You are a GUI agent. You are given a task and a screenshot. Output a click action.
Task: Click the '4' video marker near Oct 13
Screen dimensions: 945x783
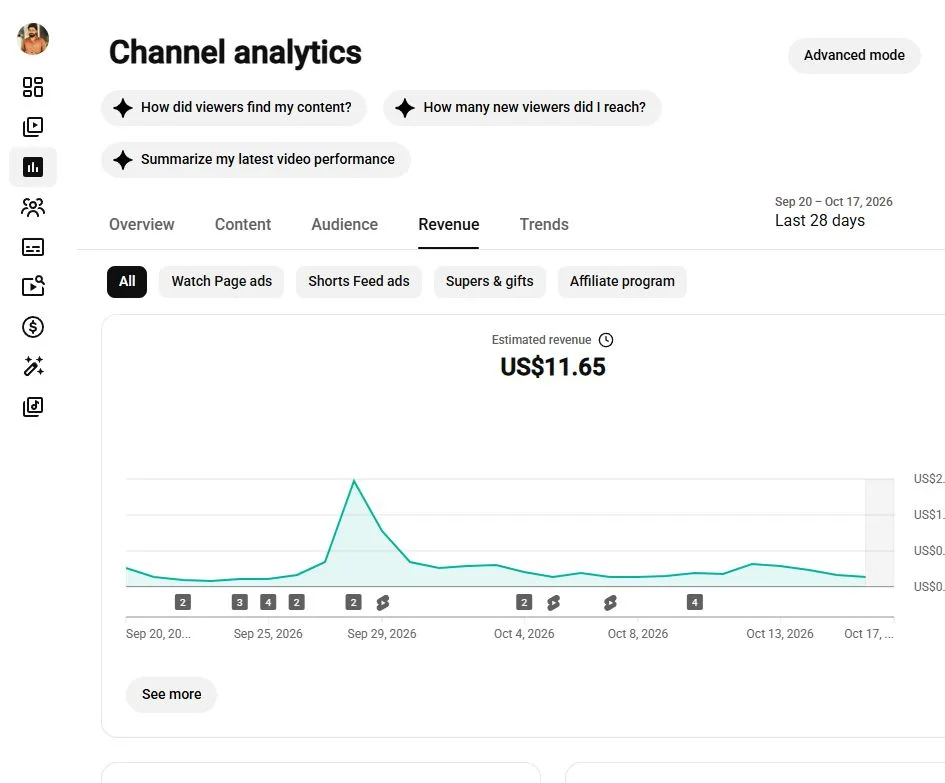[694, 602]
